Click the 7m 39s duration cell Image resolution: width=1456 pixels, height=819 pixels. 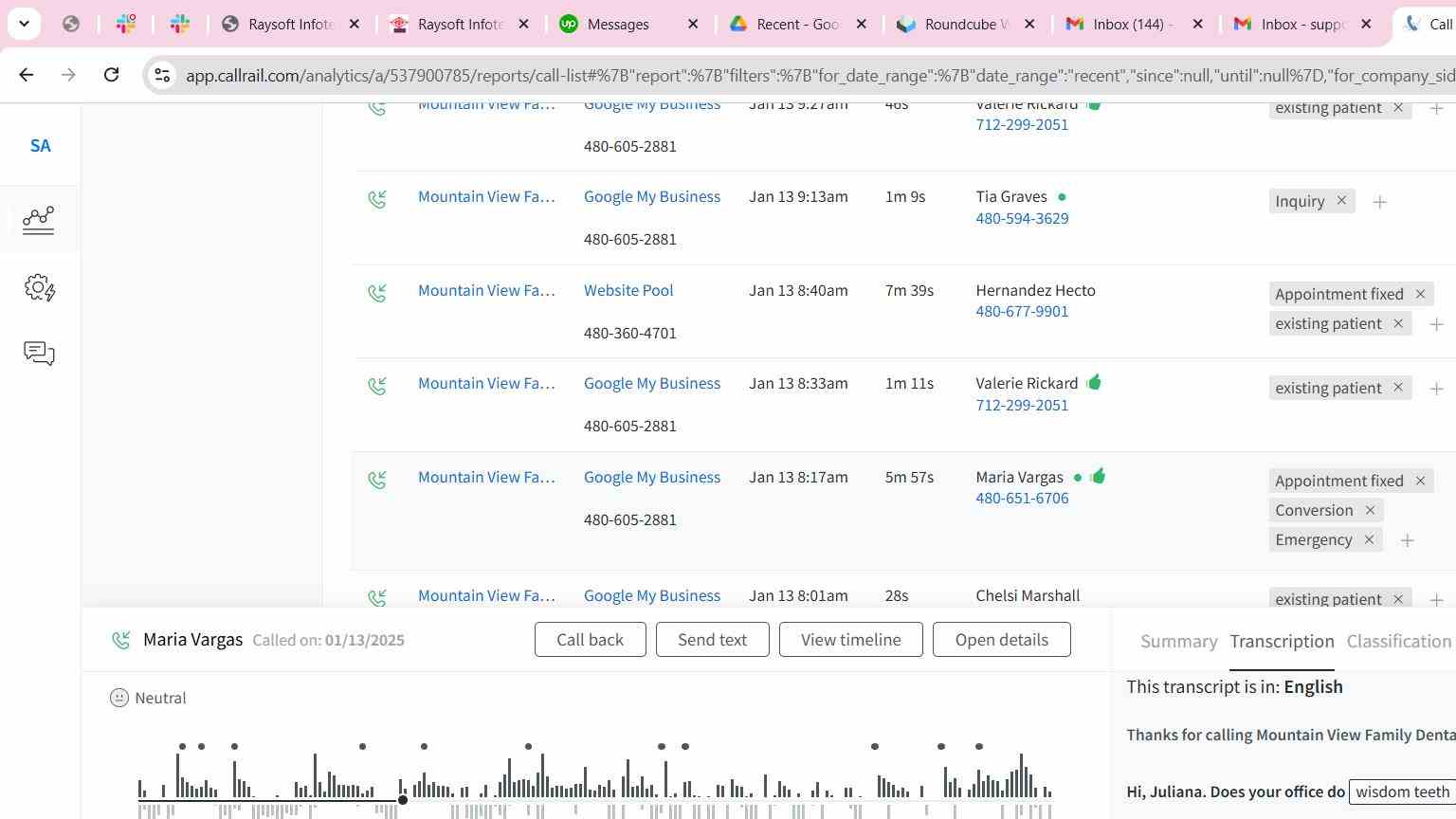909,290
